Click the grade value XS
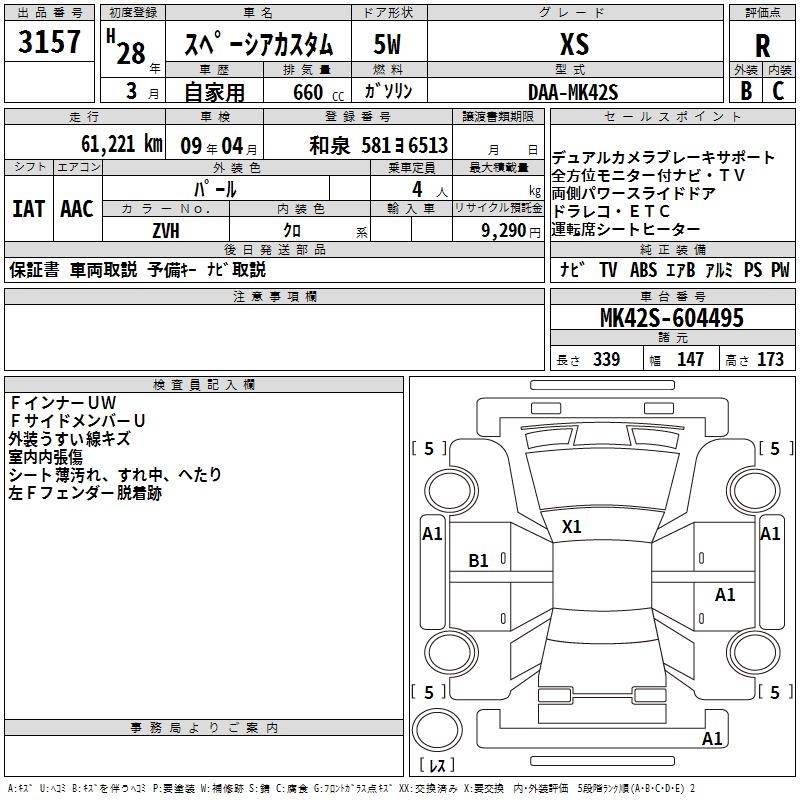Viewport: 800px width, 800px height. tap(575, 45)
